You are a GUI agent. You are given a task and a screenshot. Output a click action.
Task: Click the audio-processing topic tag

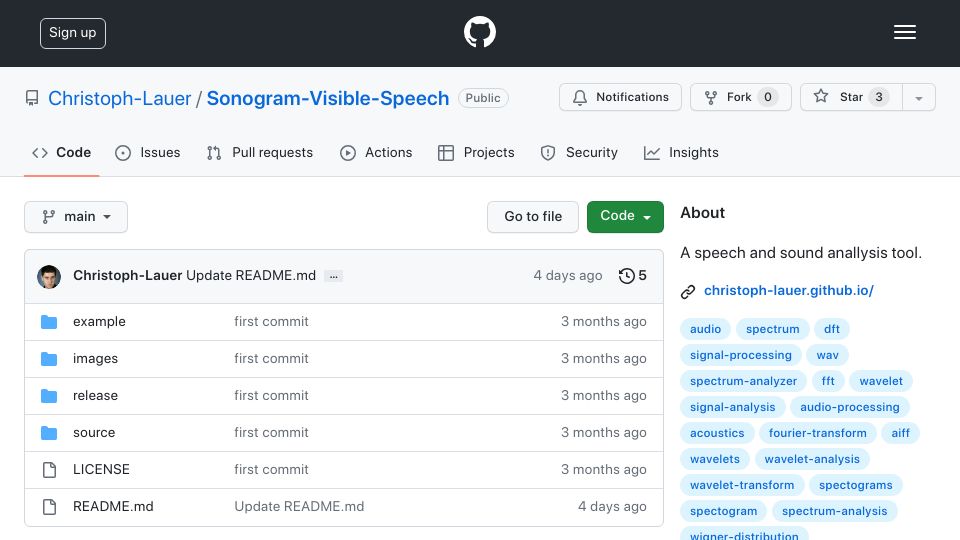pos(850,407)
